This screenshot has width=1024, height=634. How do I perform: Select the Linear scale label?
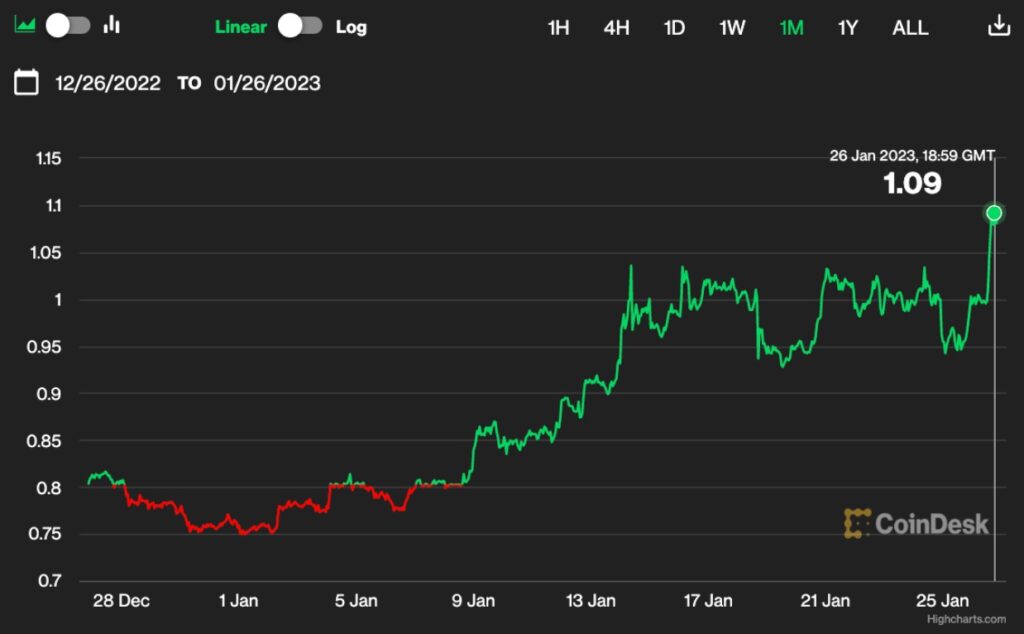click(x=240, y=27)
